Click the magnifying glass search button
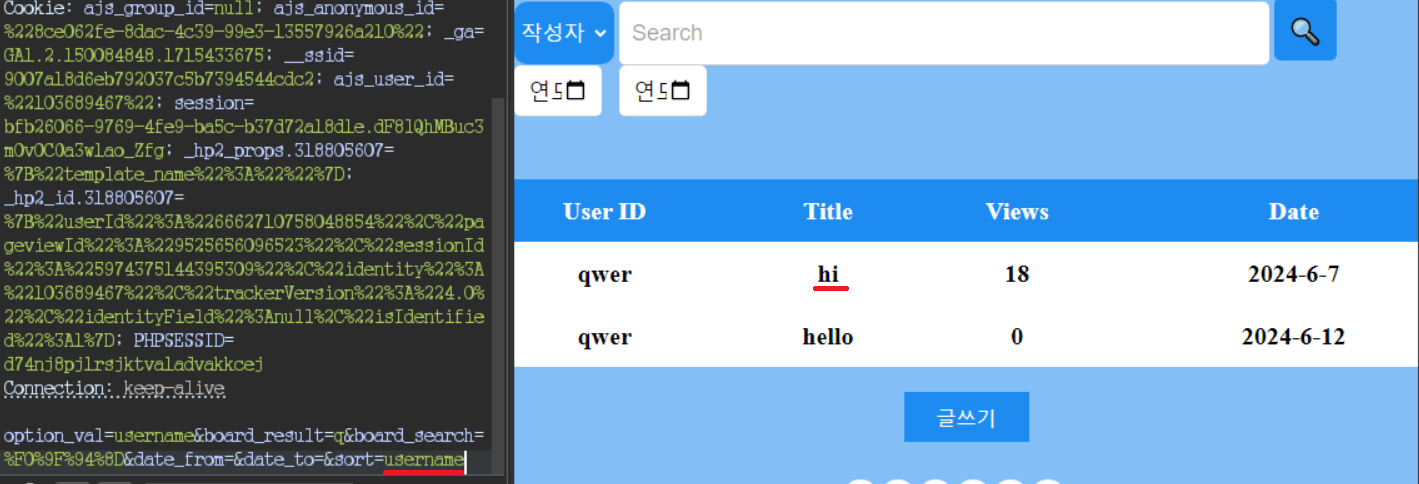Image resolution: width=1419 pixels, height=484 pixels. point(1305,31)
